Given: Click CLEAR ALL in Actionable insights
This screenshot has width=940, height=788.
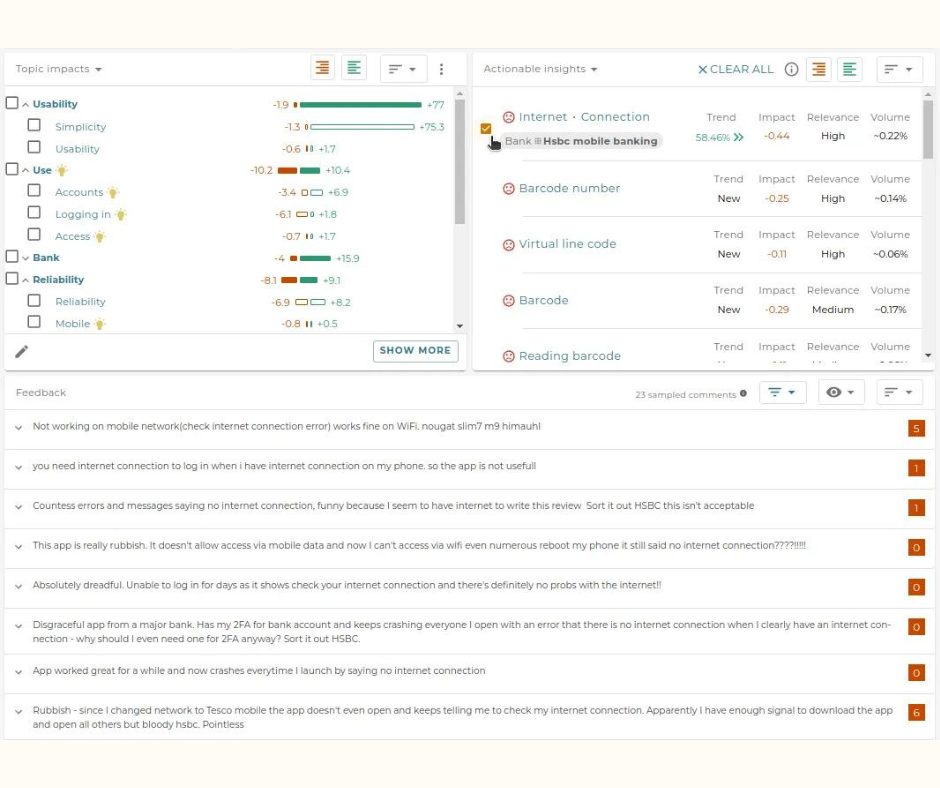Looking at the screenshot, I should pos(736,69).
